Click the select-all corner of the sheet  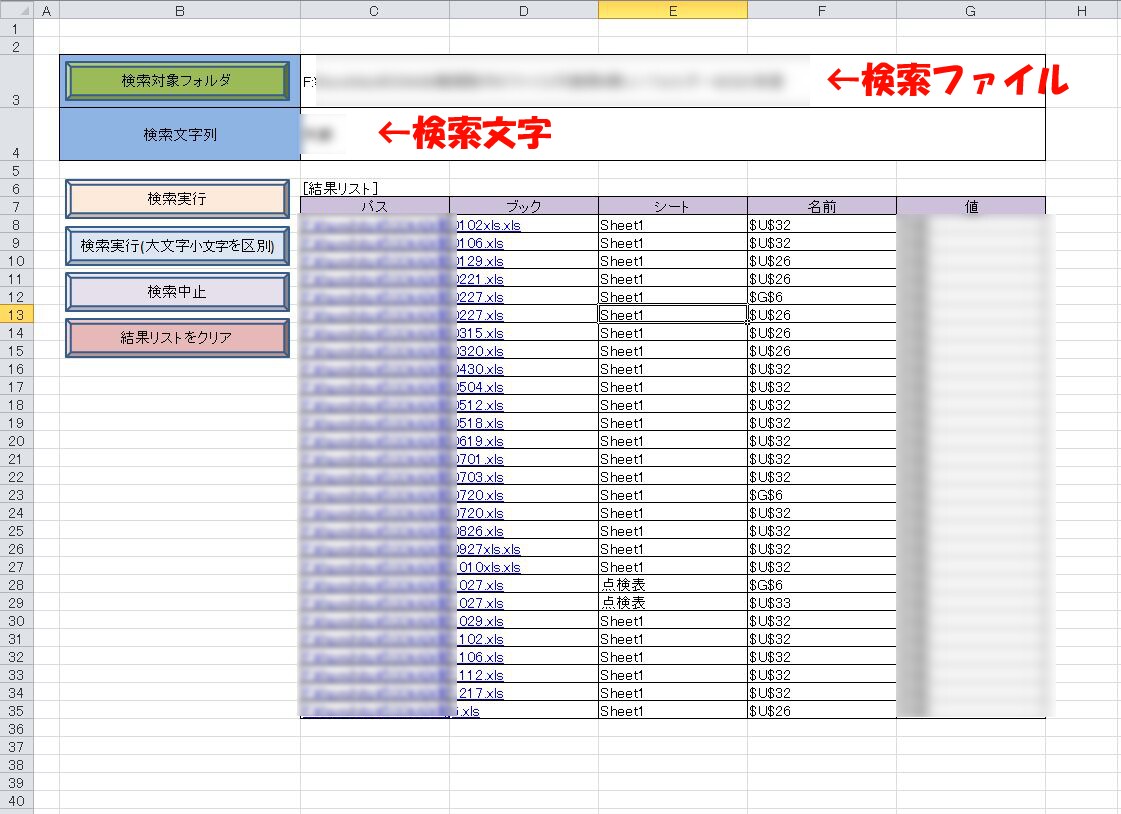16,10
